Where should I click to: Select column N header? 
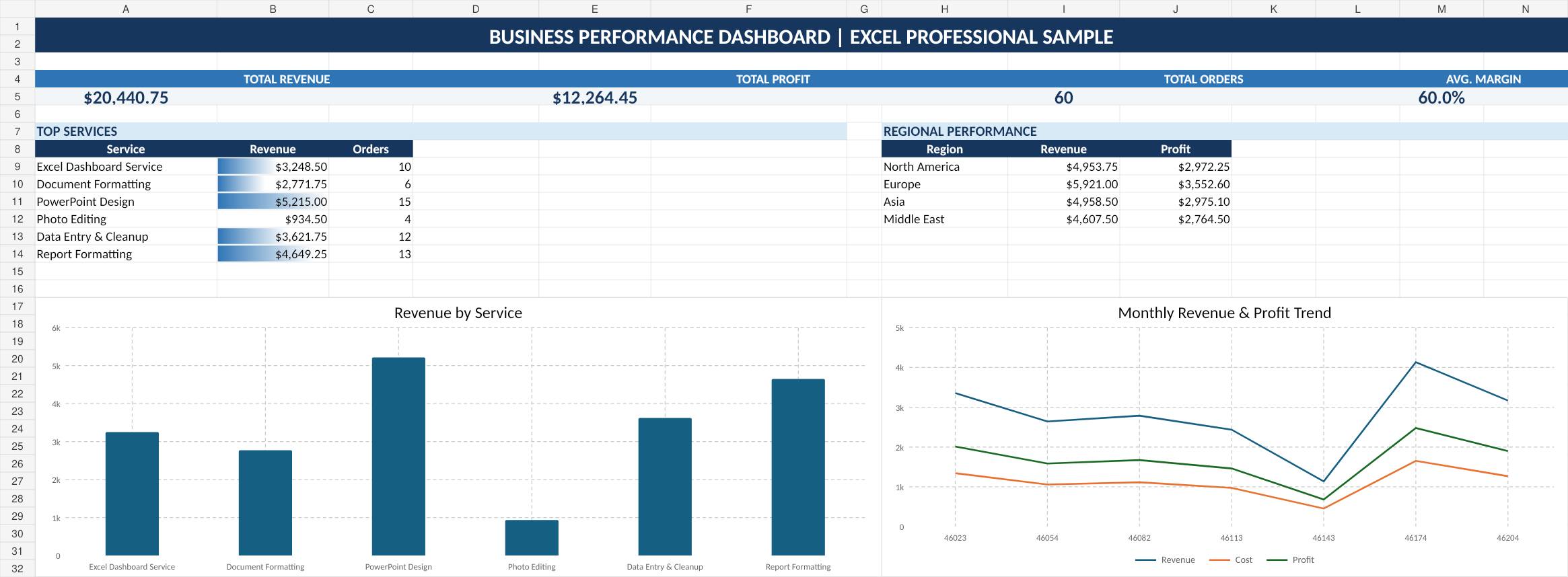click(x=1526, y=9)
